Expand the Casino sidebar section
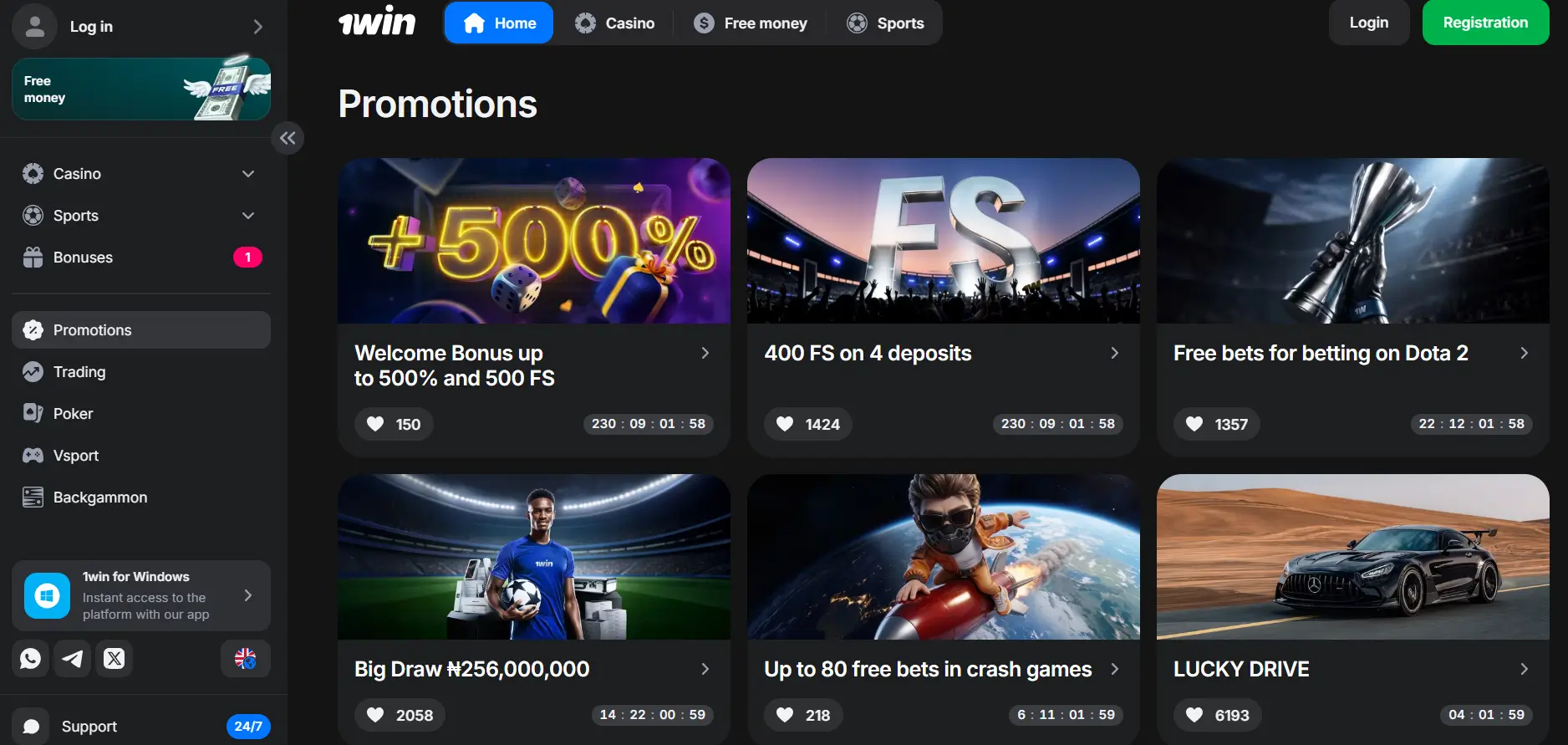 coord(248,174)
